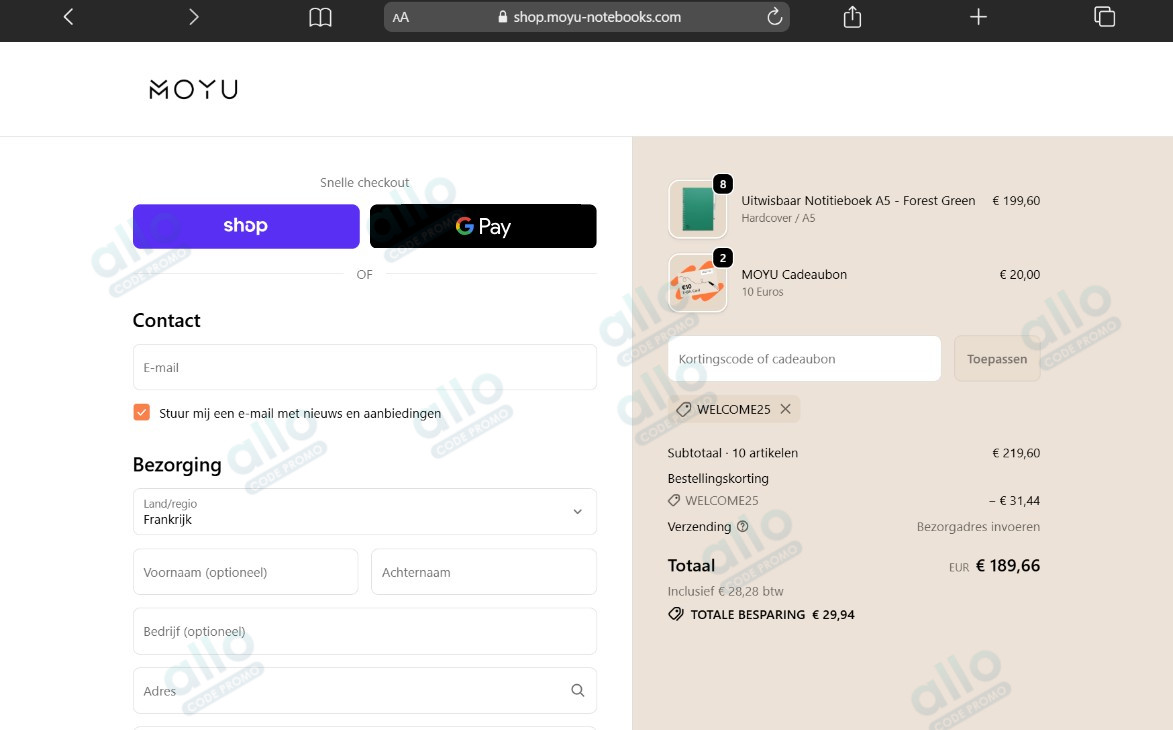Open Safari's bookmarks icon
The width and height of the screenshot is (1173, 730).
click(319, 16)
